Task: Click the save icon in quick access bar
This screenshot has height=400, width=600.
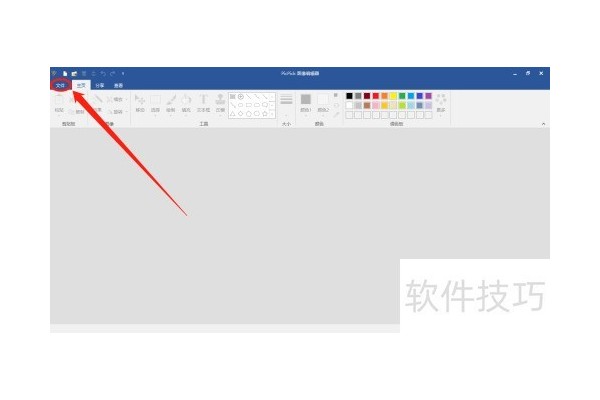Action: point(84,73)
